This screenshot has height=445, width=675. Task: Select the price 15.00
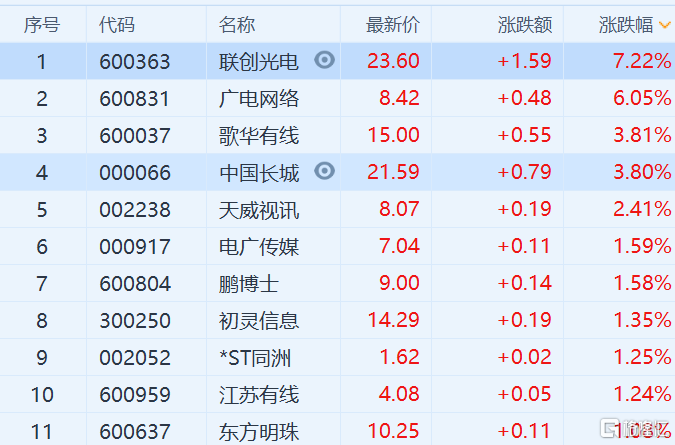pos(393,135)
